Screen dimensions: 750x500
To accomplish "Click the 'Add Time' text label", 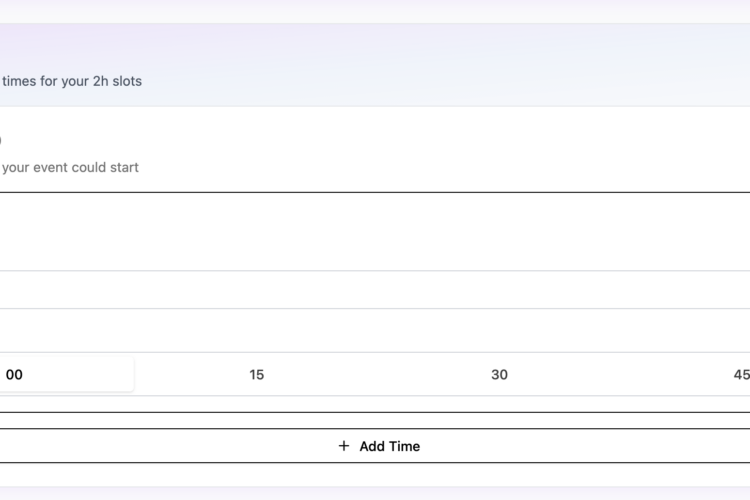I will [389, 446].
